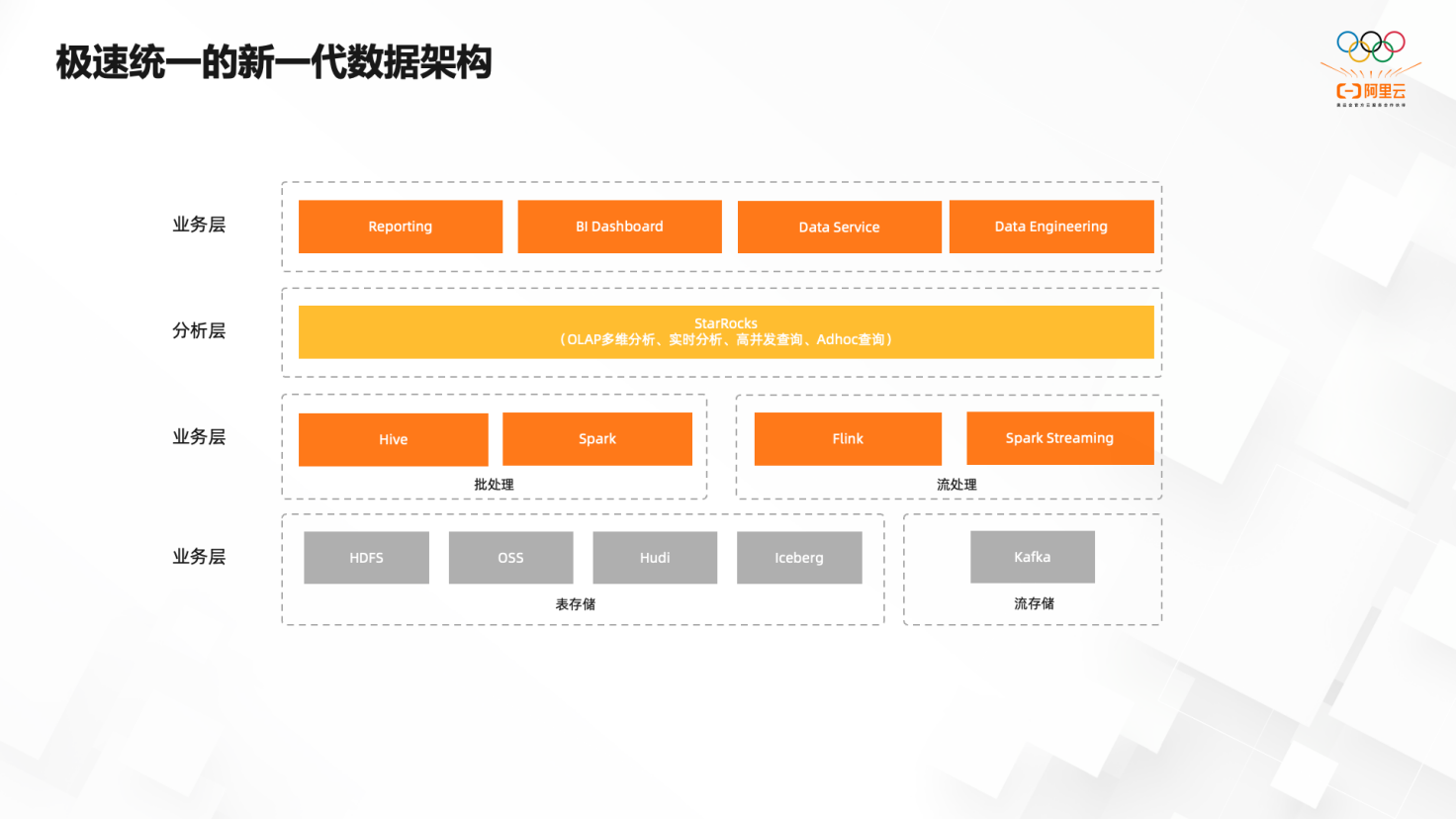Click the Hive block in 批处理 group
Screen dimensions: 1456x819
393,439
